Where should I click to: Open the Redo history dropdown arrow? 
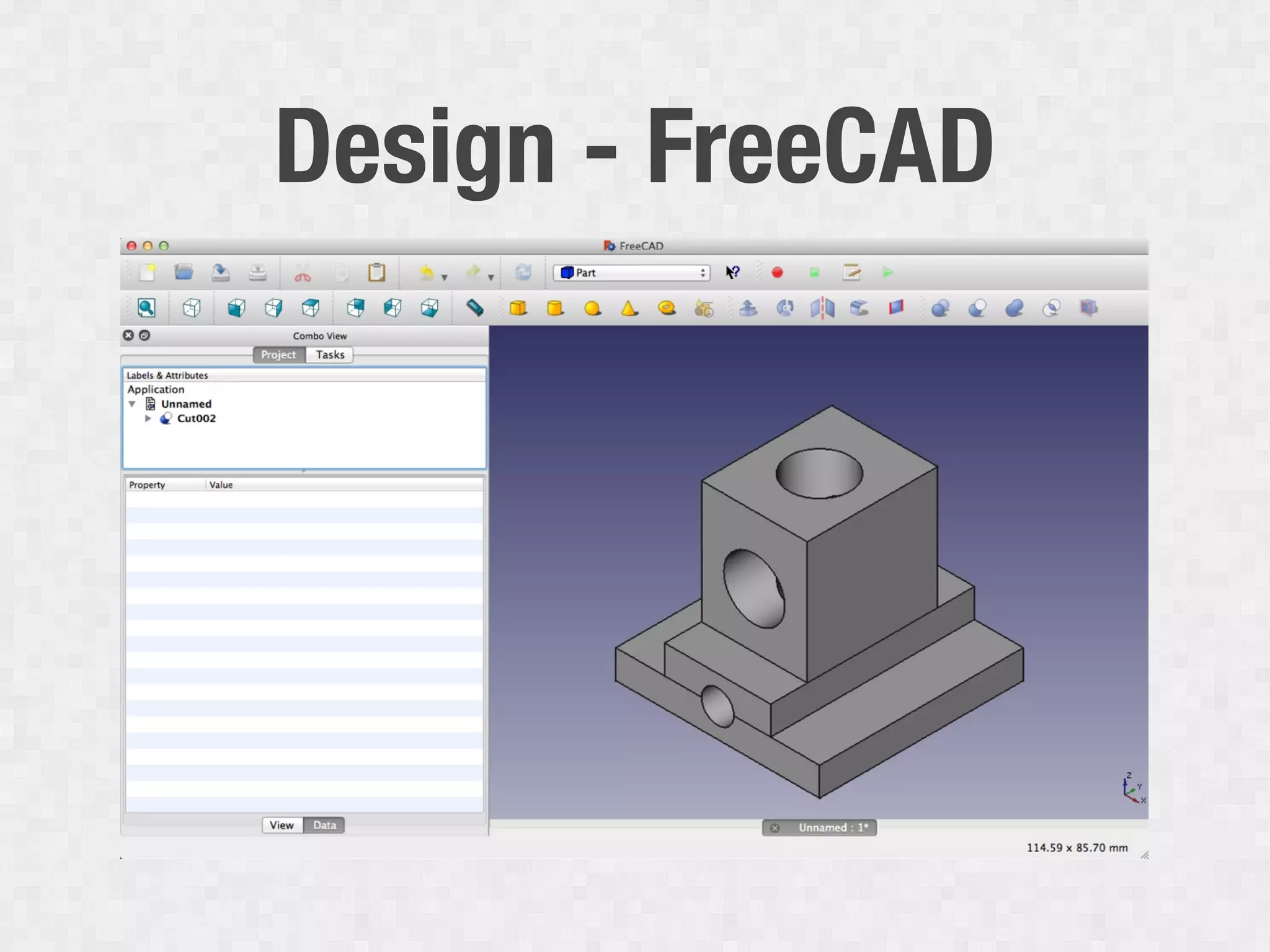pyautogui.click(x=491, y=278)
